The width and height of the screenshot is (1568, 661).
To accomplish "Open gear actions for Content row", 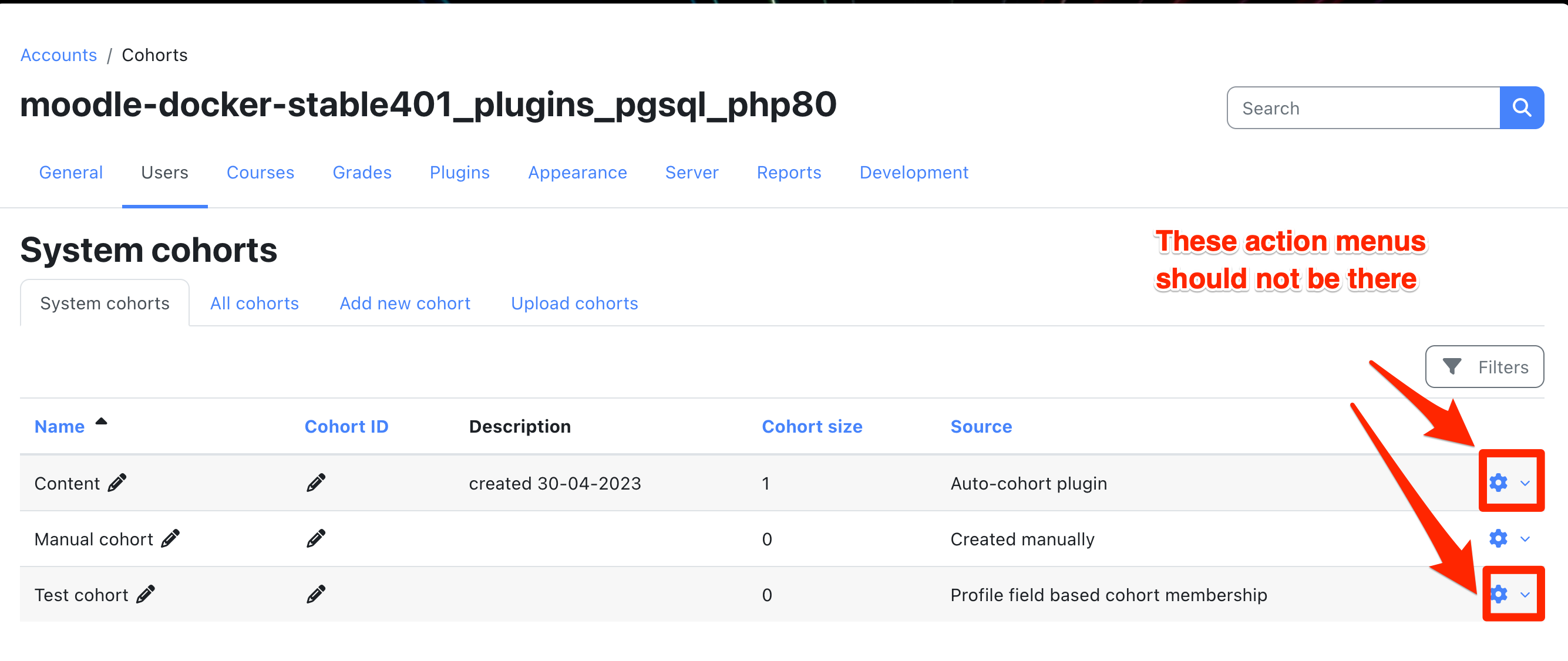I will coord(1498,483).
